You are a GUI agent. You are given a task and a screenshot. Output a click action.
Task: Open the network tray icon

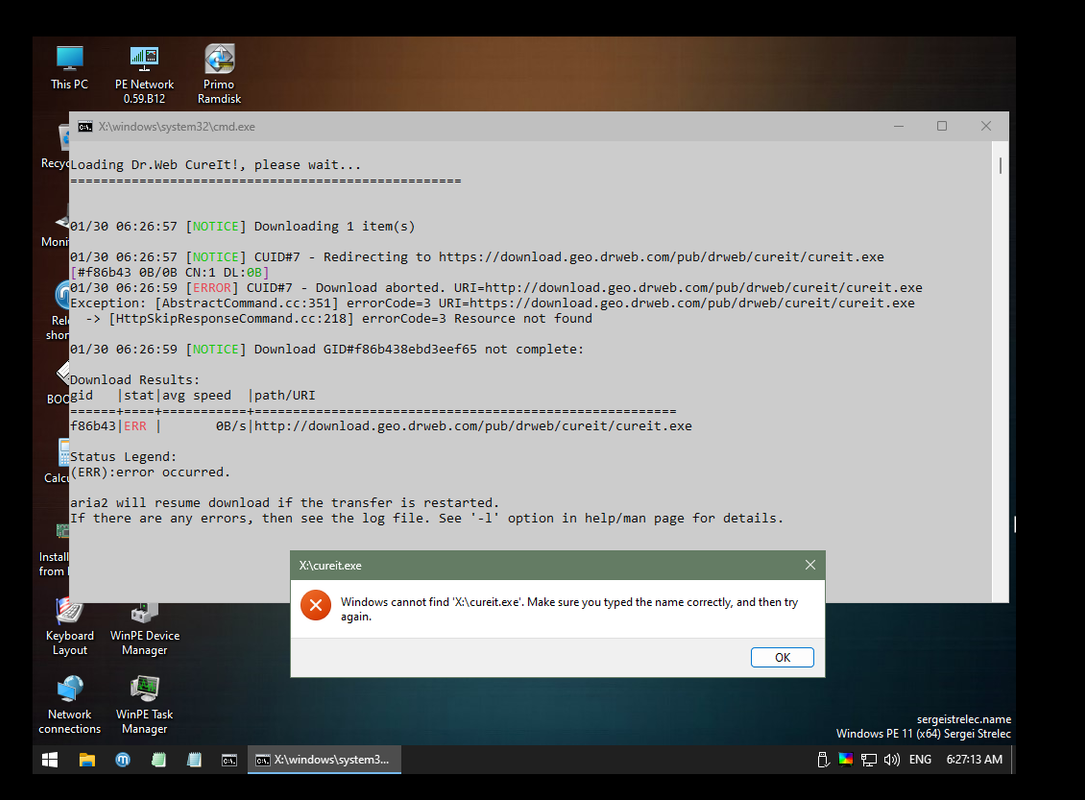pos(868,760)
